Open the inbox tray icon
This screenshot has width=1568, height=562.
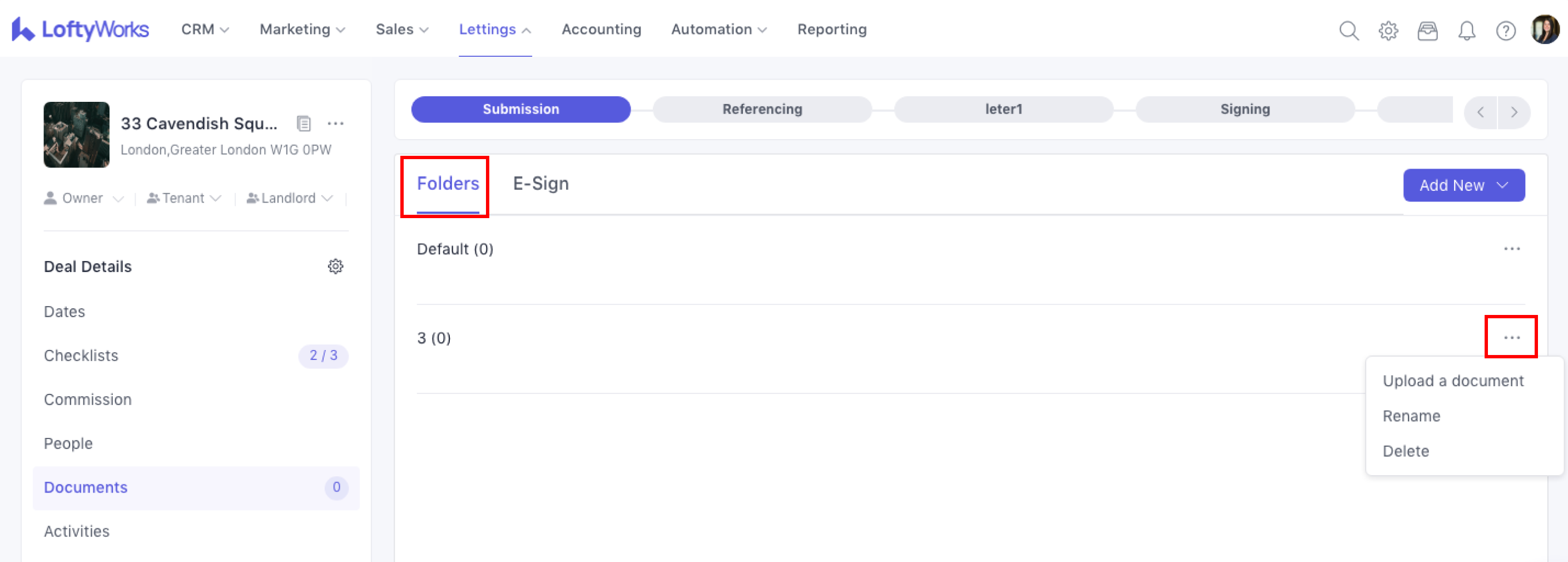1427,31
